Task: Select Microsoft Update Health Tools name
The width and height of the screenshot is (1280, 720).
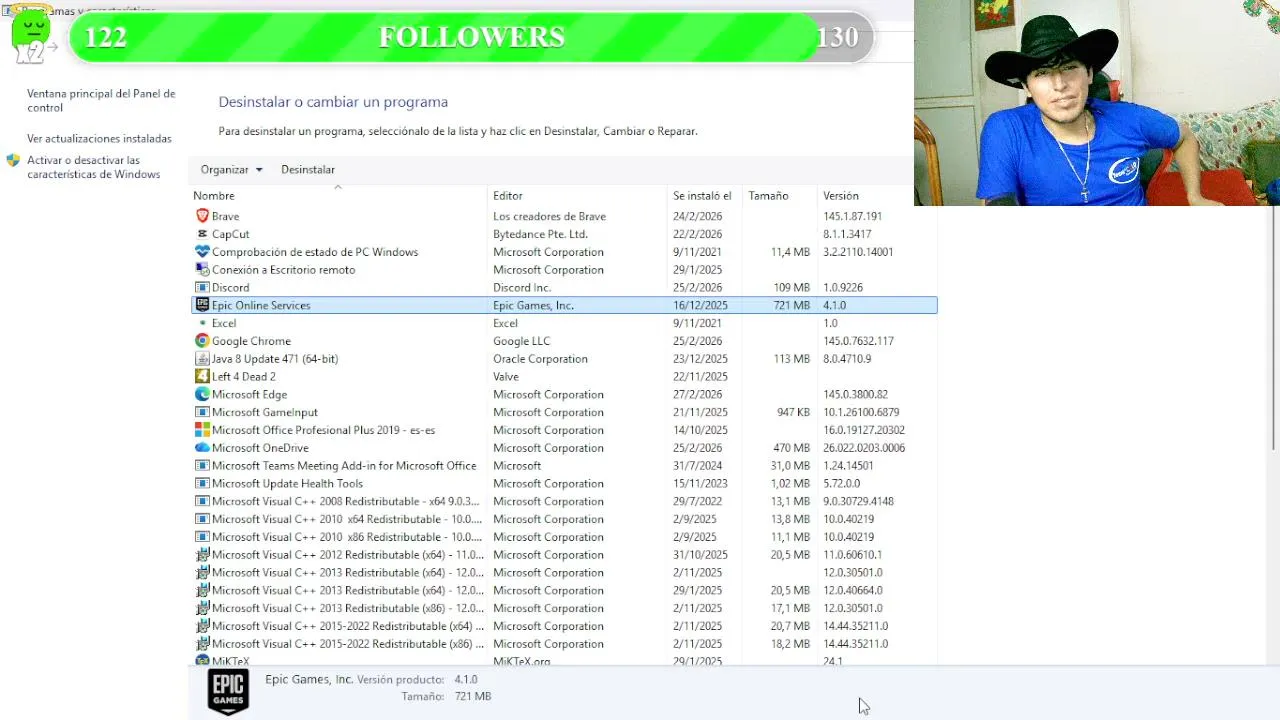Action: 287,484
